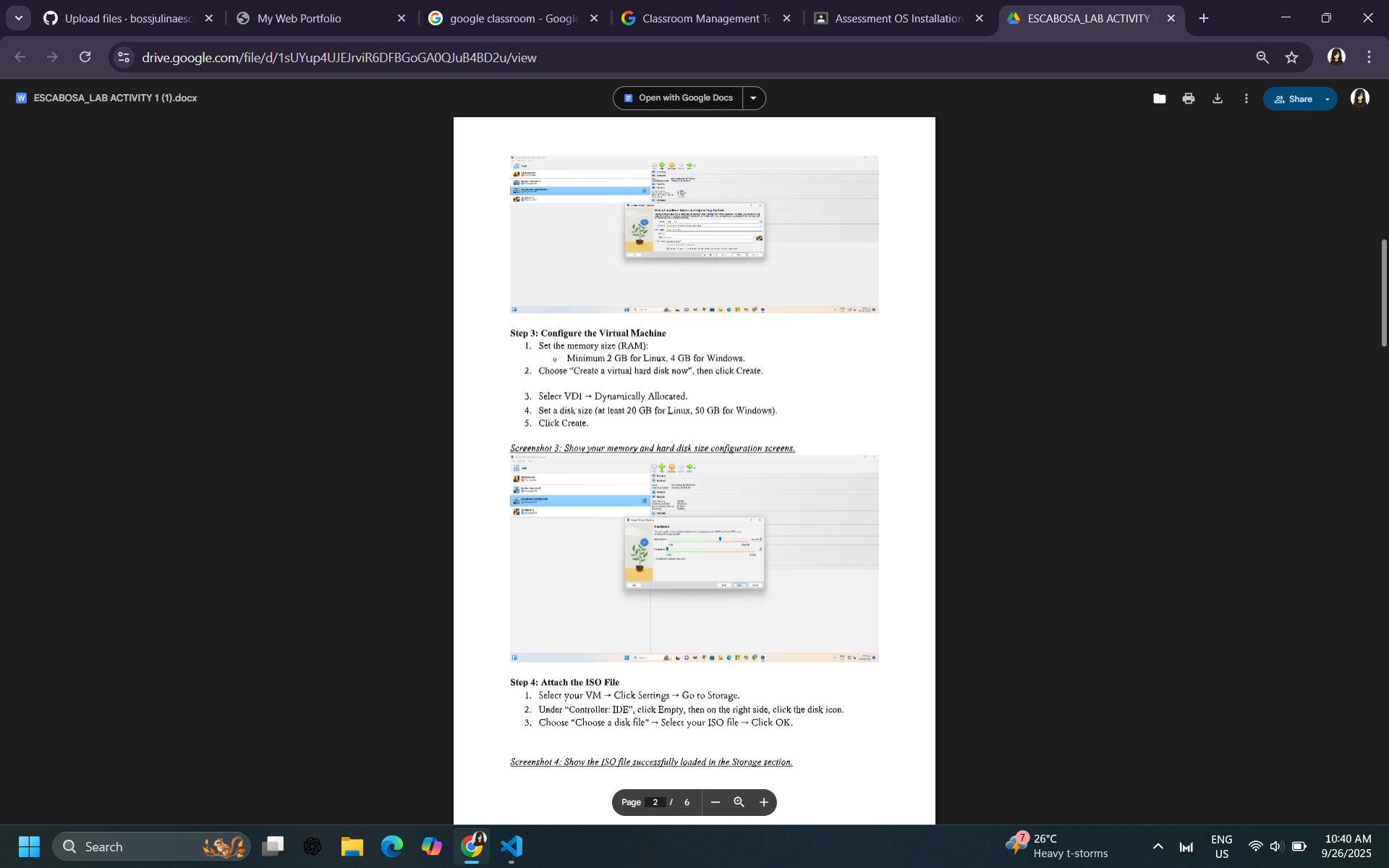Click the page number input field
Image resolution: width=1389 pixels, height=868 pixels.
(655, 802)
